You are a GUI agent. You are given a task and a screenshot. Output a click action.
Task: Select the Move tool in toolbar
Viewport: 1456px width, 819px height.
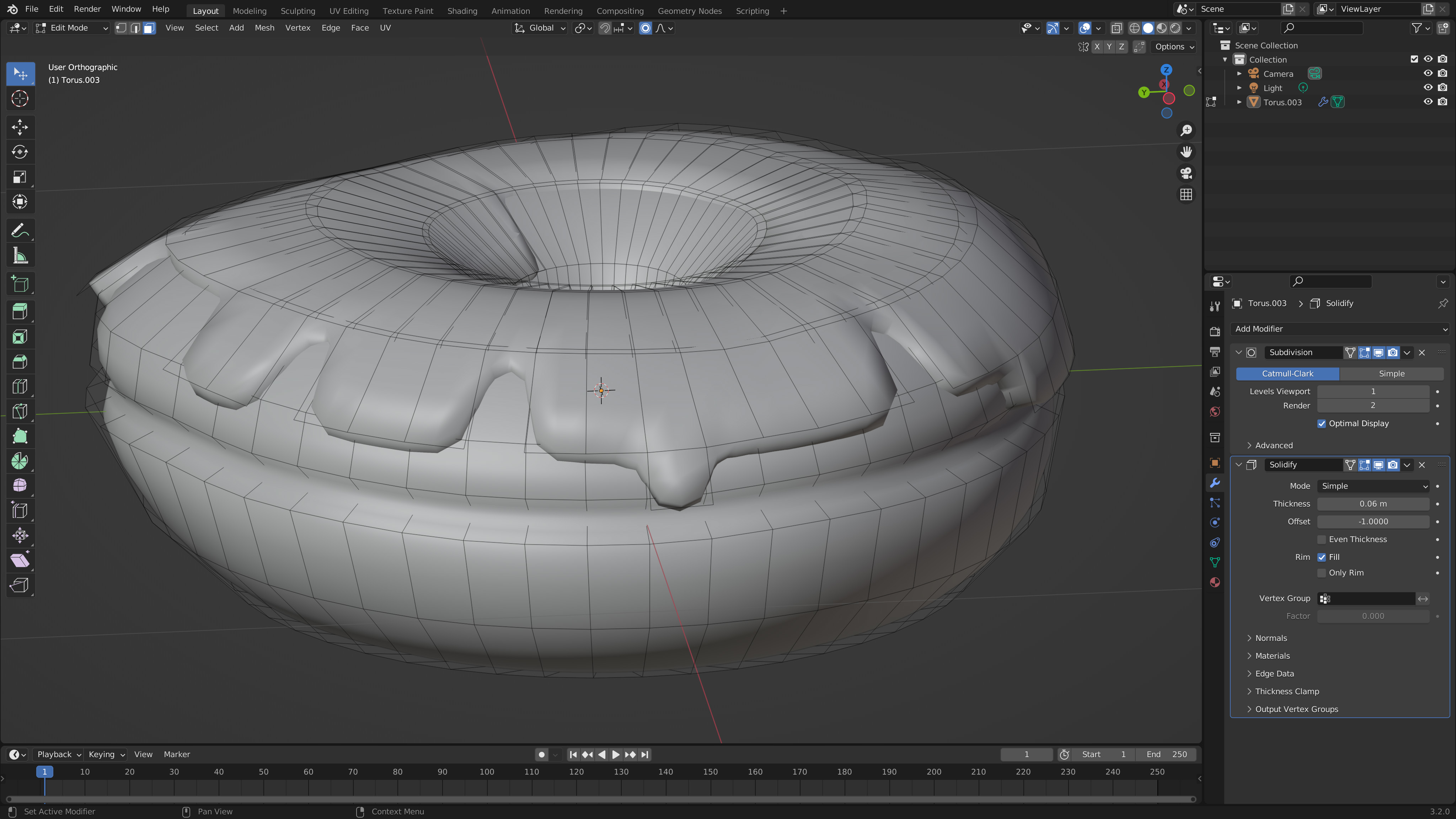[20, 127]
